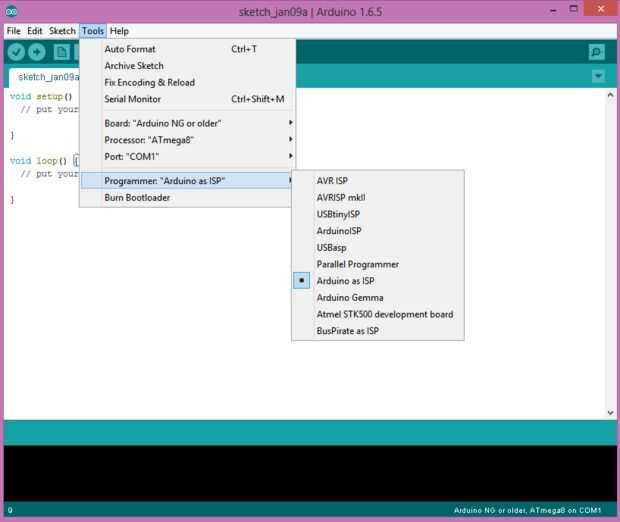Image resolution: width=620 pixels, height=522 pixels.
Task: Choose Archive Sketch menu entry
Action: click(187, 66)
